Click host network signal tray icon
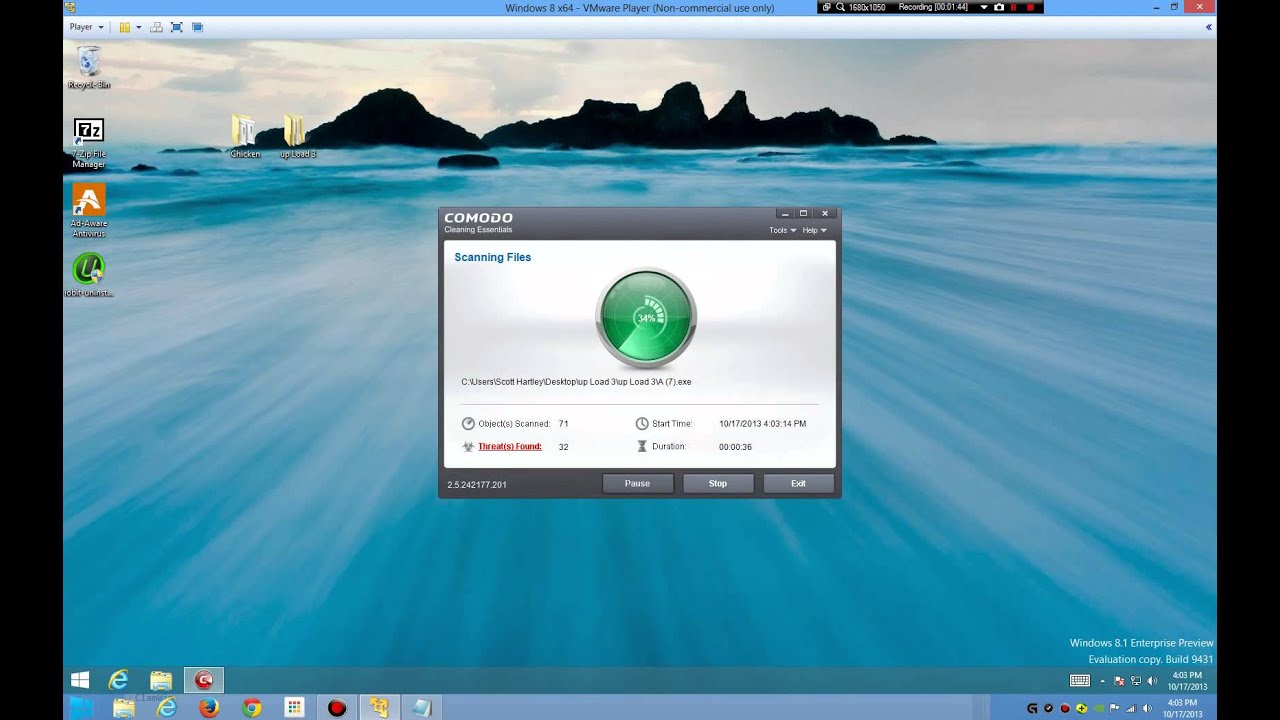This screenshot has width=1280, height=720. tap(1131, 708)
